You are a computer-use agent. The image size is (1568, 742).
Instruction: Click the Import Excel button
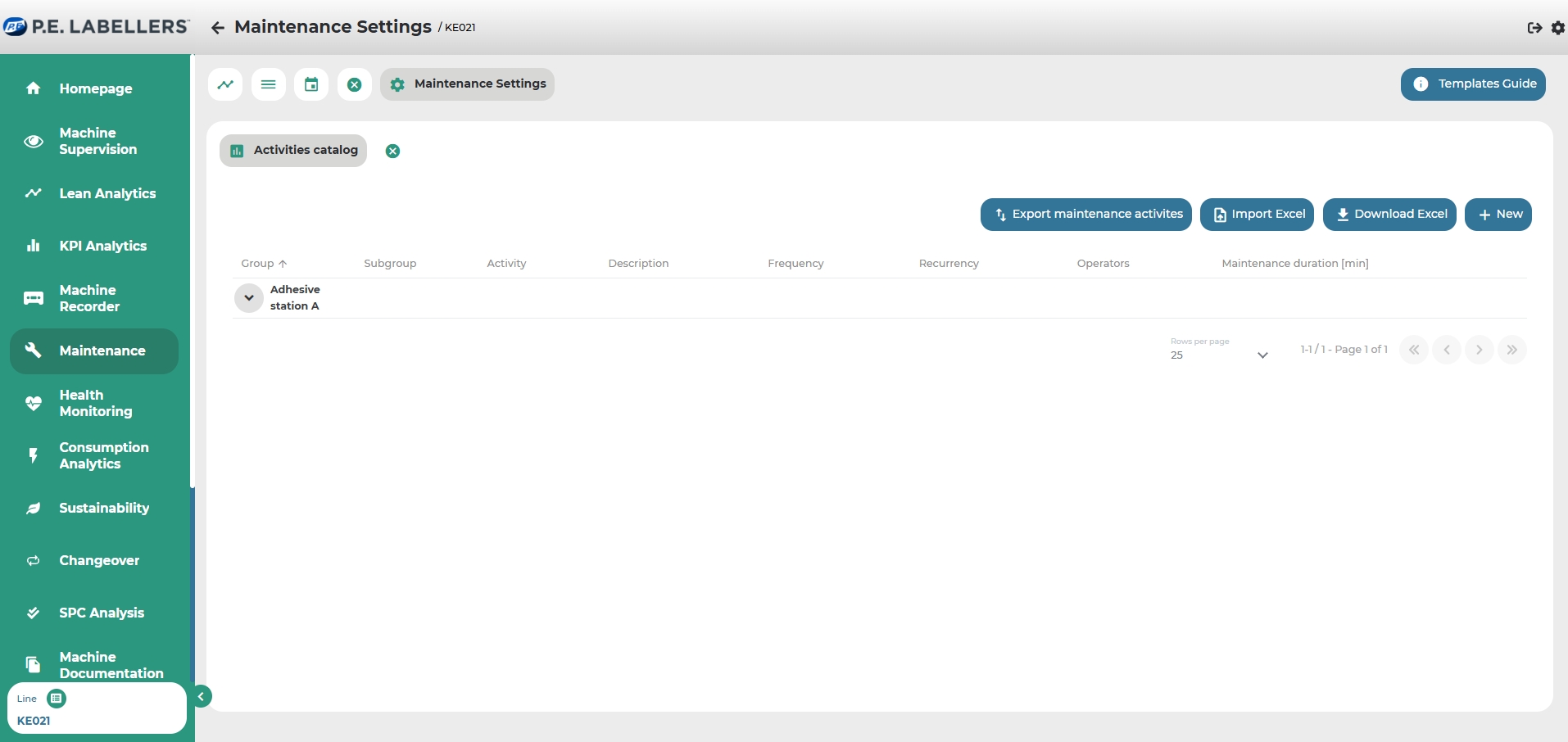pyautogui.click(x=1257, y=215)
